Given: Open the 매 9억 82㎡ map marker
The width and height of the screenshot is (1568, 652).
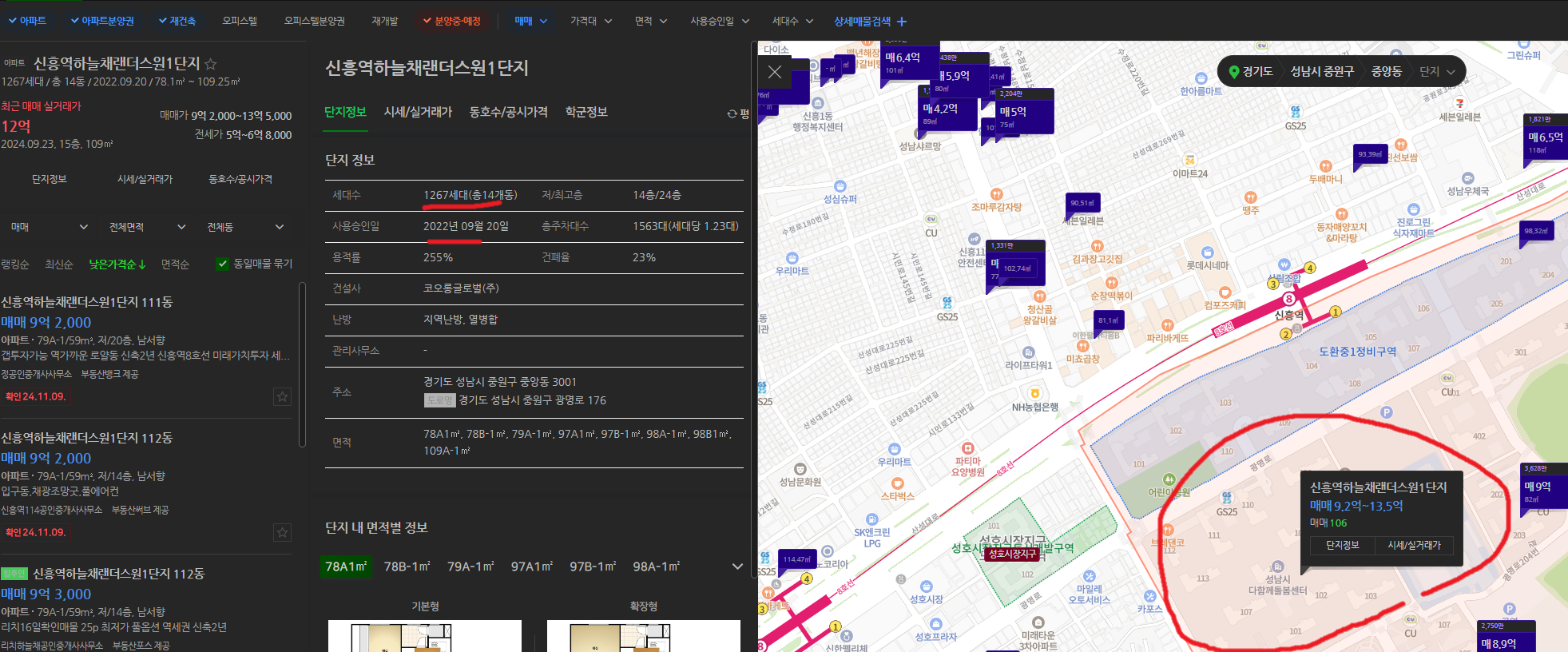Looking at the screenshot, I should 1545,489.
